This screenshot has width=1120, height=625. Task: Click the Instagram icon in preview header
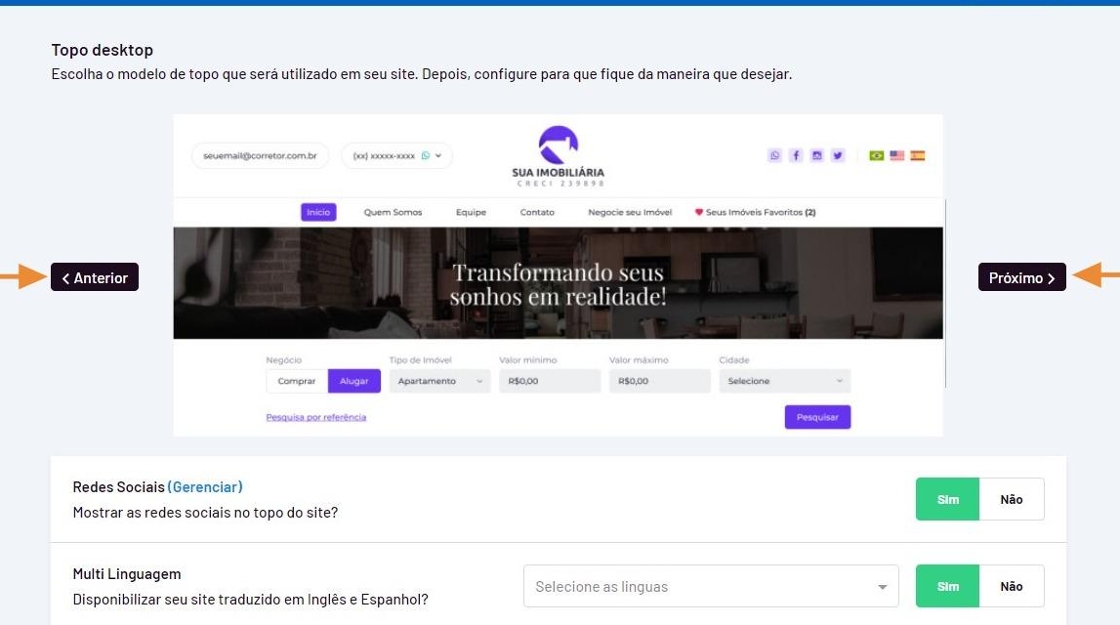point(816,155)
